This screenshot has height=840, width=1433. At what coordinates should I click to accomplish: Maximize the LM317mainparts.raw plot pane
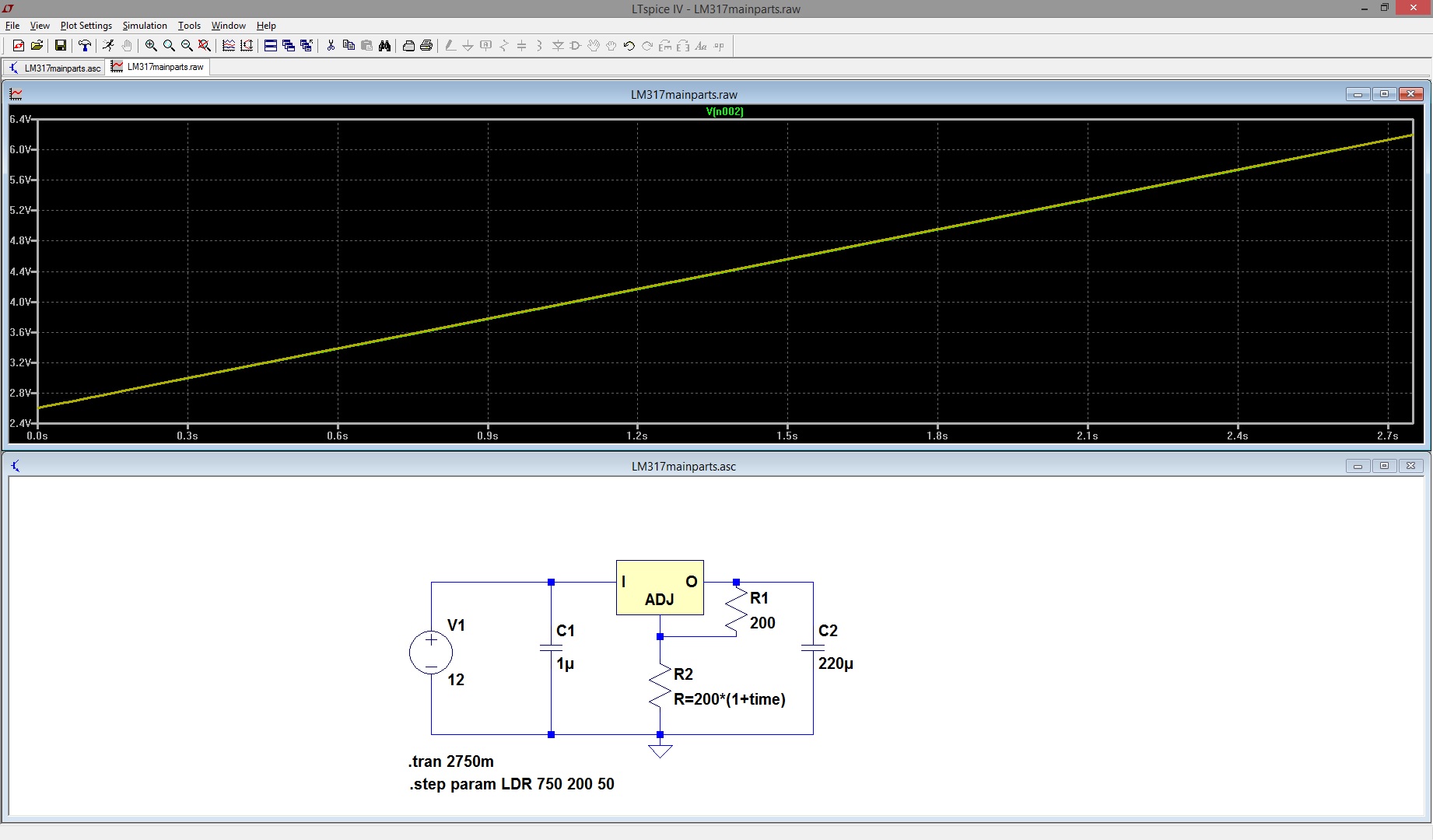pyautogui.click(x=1385, y=94)
